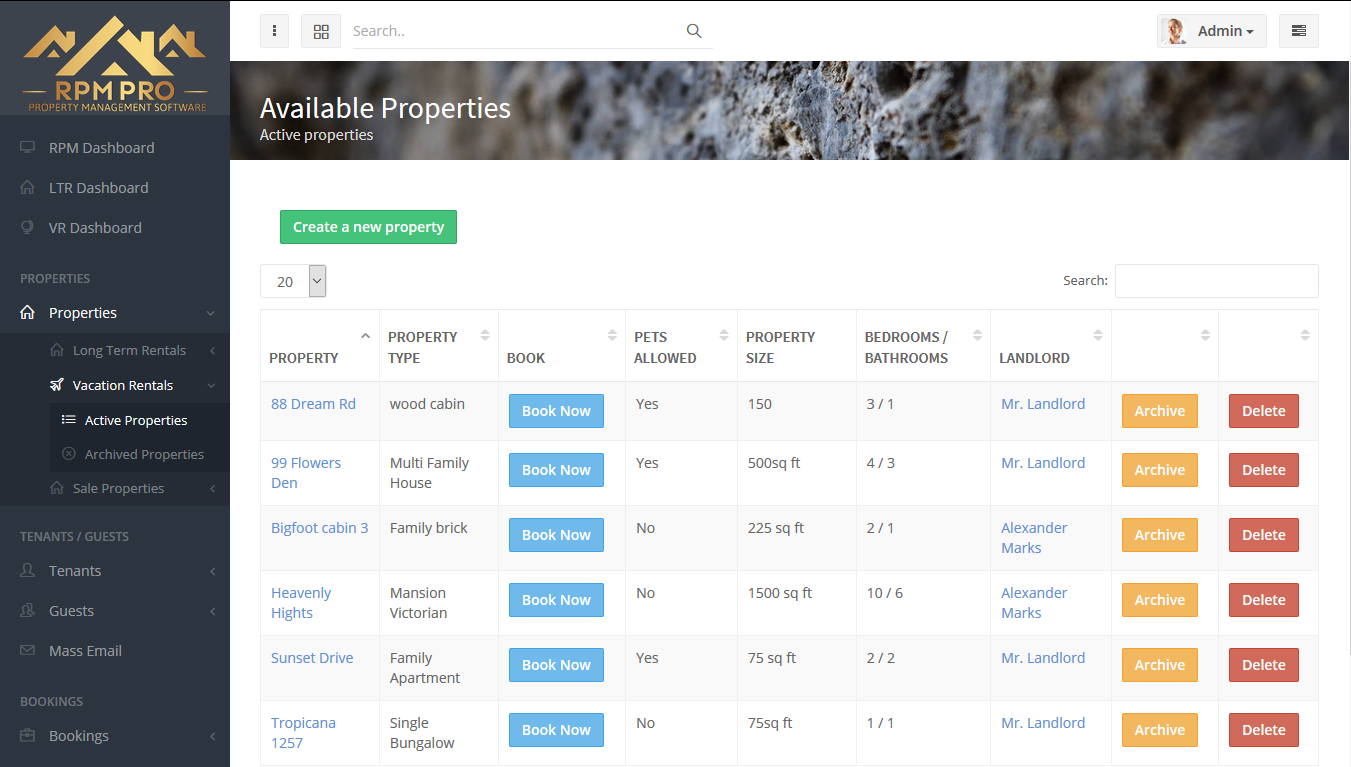This screenshot has width=1351, height=767.
Task: Click the table Search input field
Action: click(1216, 281)
